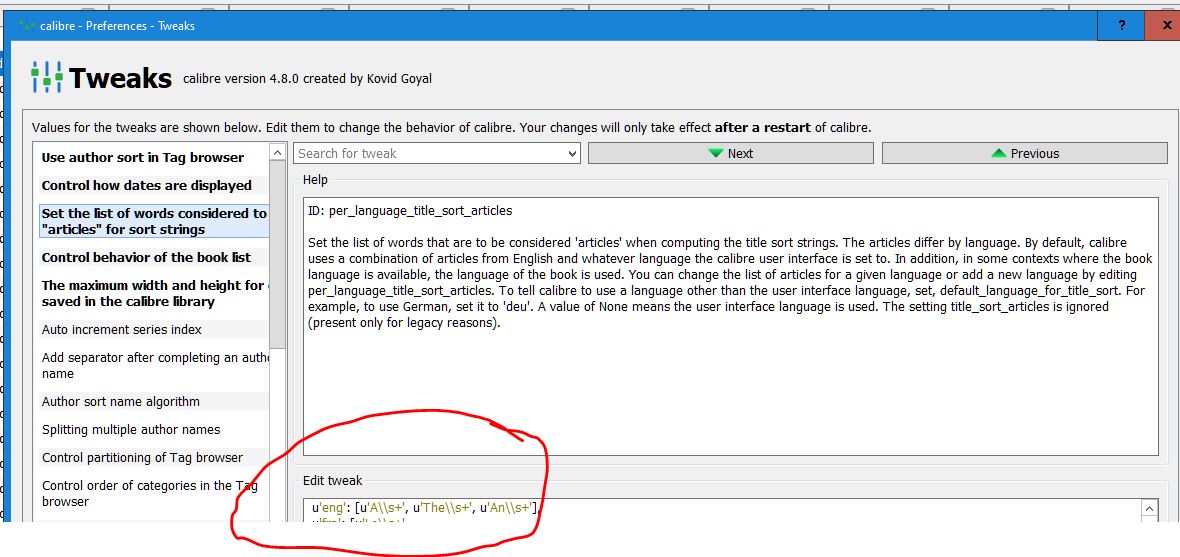Select 'Control partitioning of Tag browser' tweak
The image size is (1180, 557).
154,458
